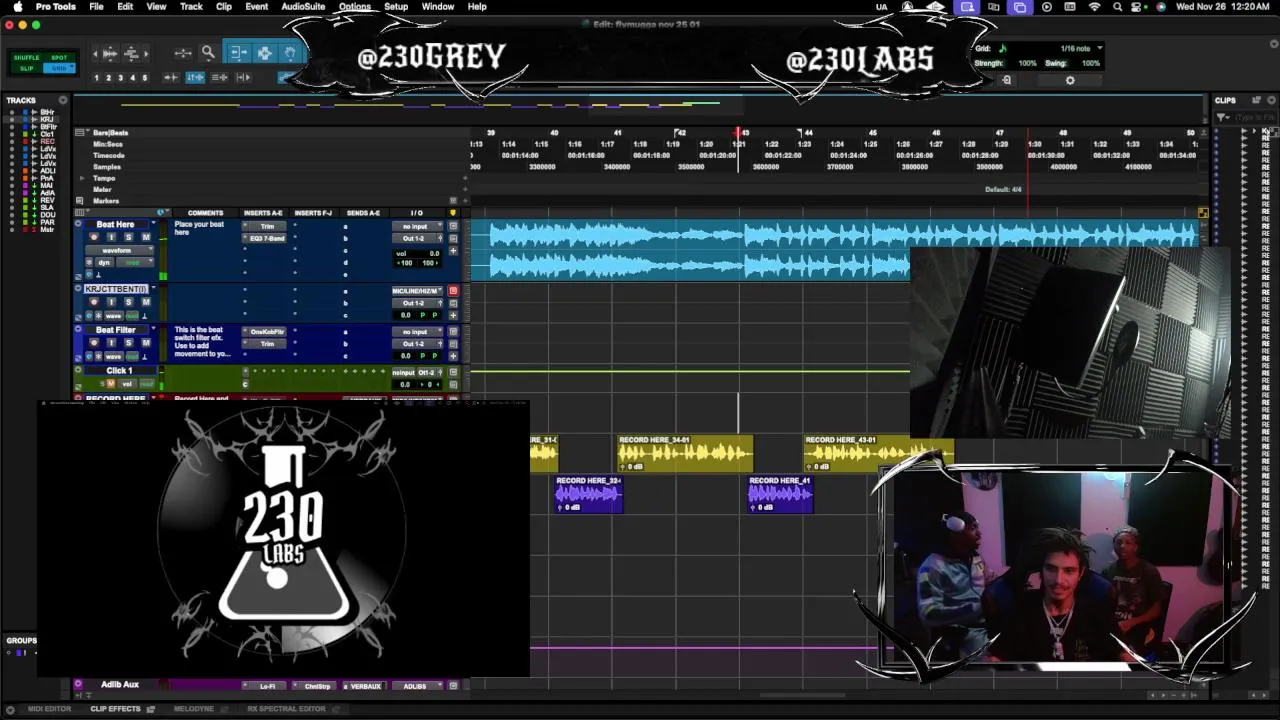Enable Shuffle edit mode

tap(28, 58)
